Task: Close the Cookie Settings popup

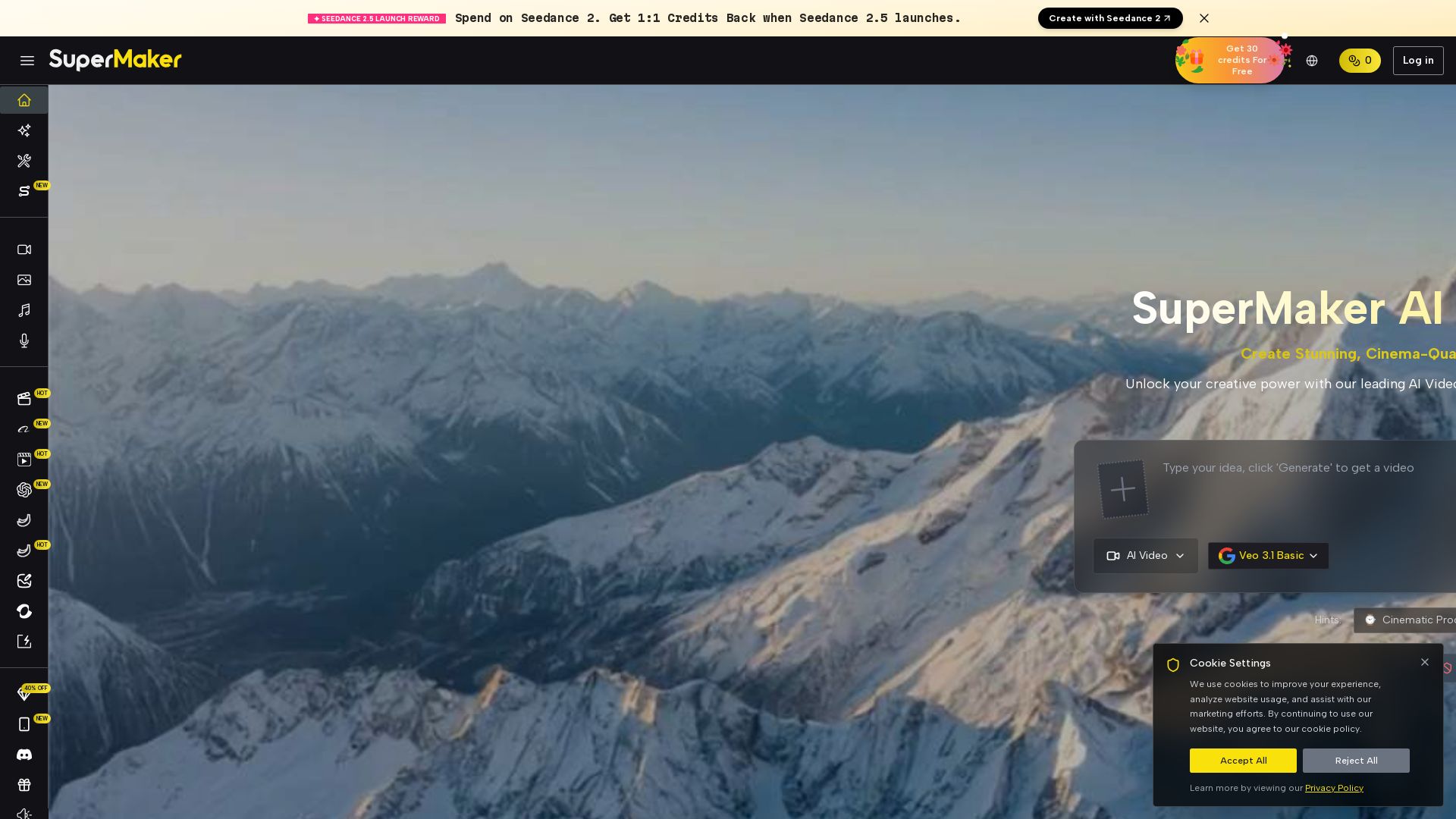Action: pos(1425,662)
